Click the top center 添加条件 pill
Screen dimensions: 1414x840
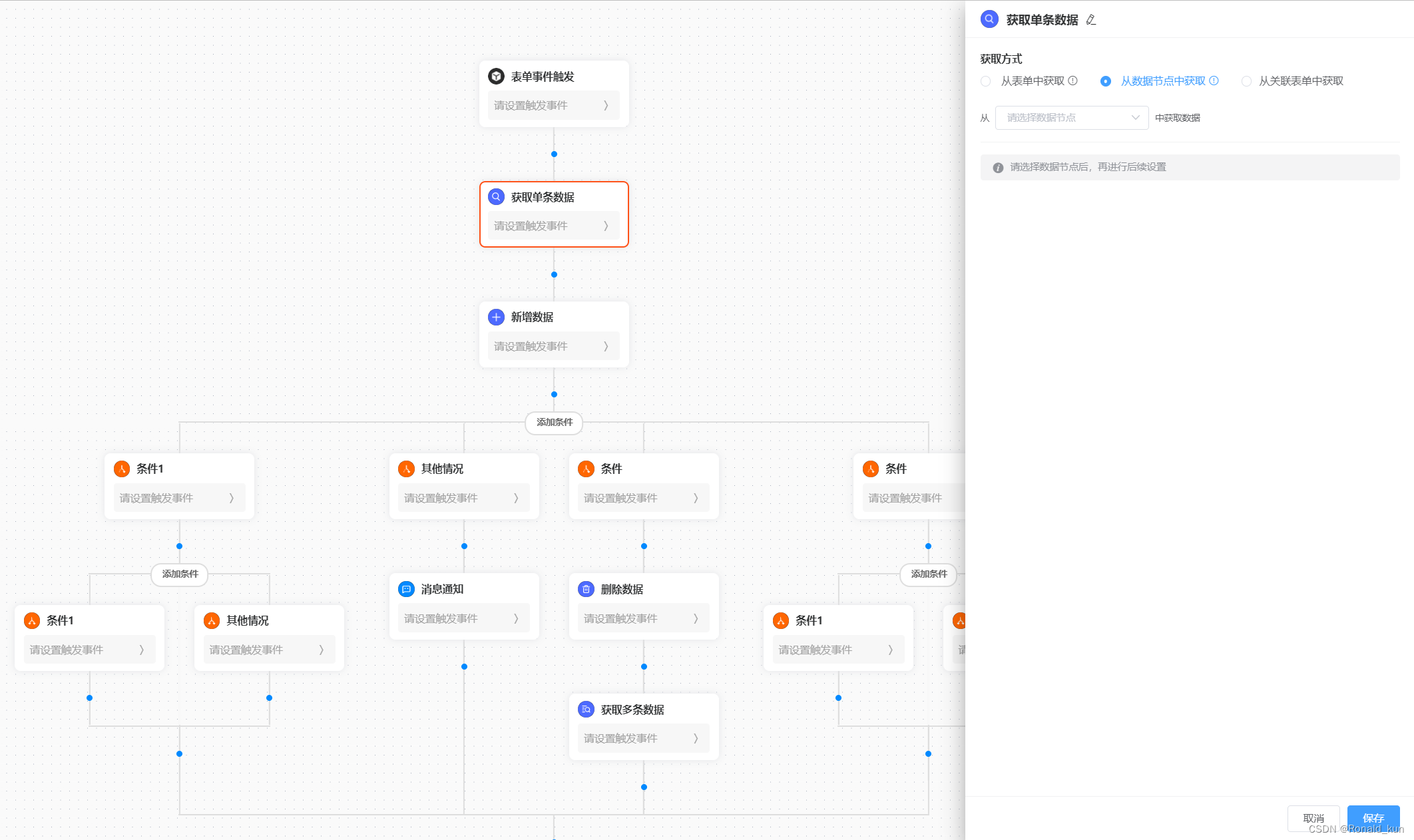[x=554, y=422]
